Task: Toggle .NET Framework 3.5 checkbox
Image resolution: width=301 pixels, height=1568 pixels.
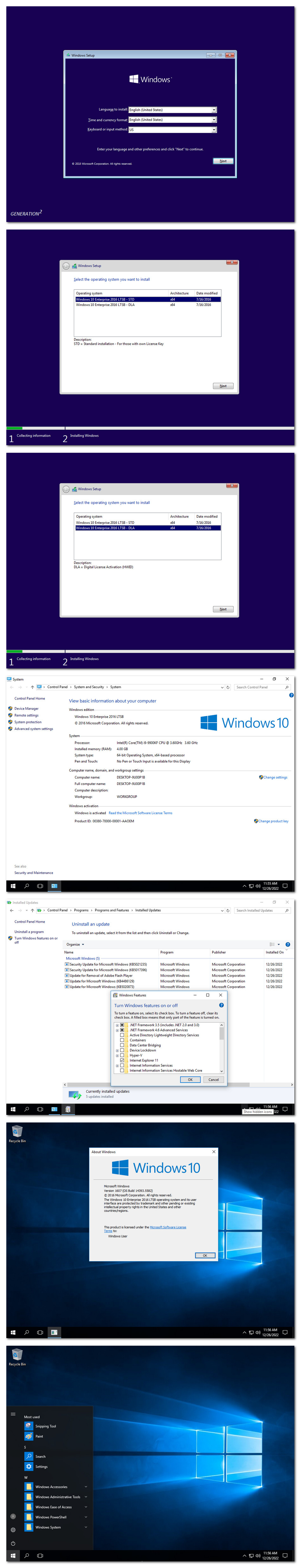Action: click(x=122, y=1025)
